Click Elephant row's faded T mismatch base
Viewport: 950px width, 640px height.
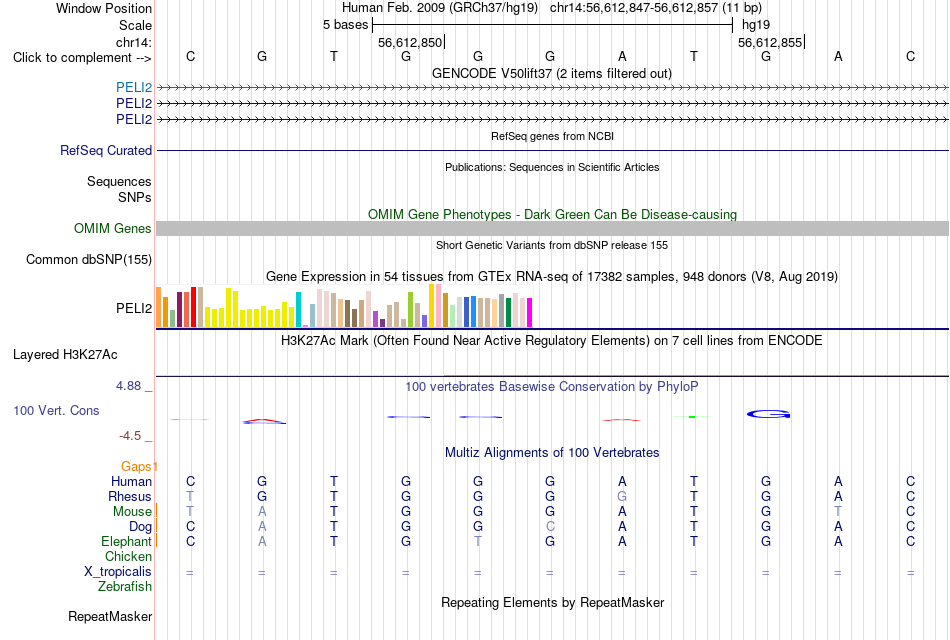point(478,541)
